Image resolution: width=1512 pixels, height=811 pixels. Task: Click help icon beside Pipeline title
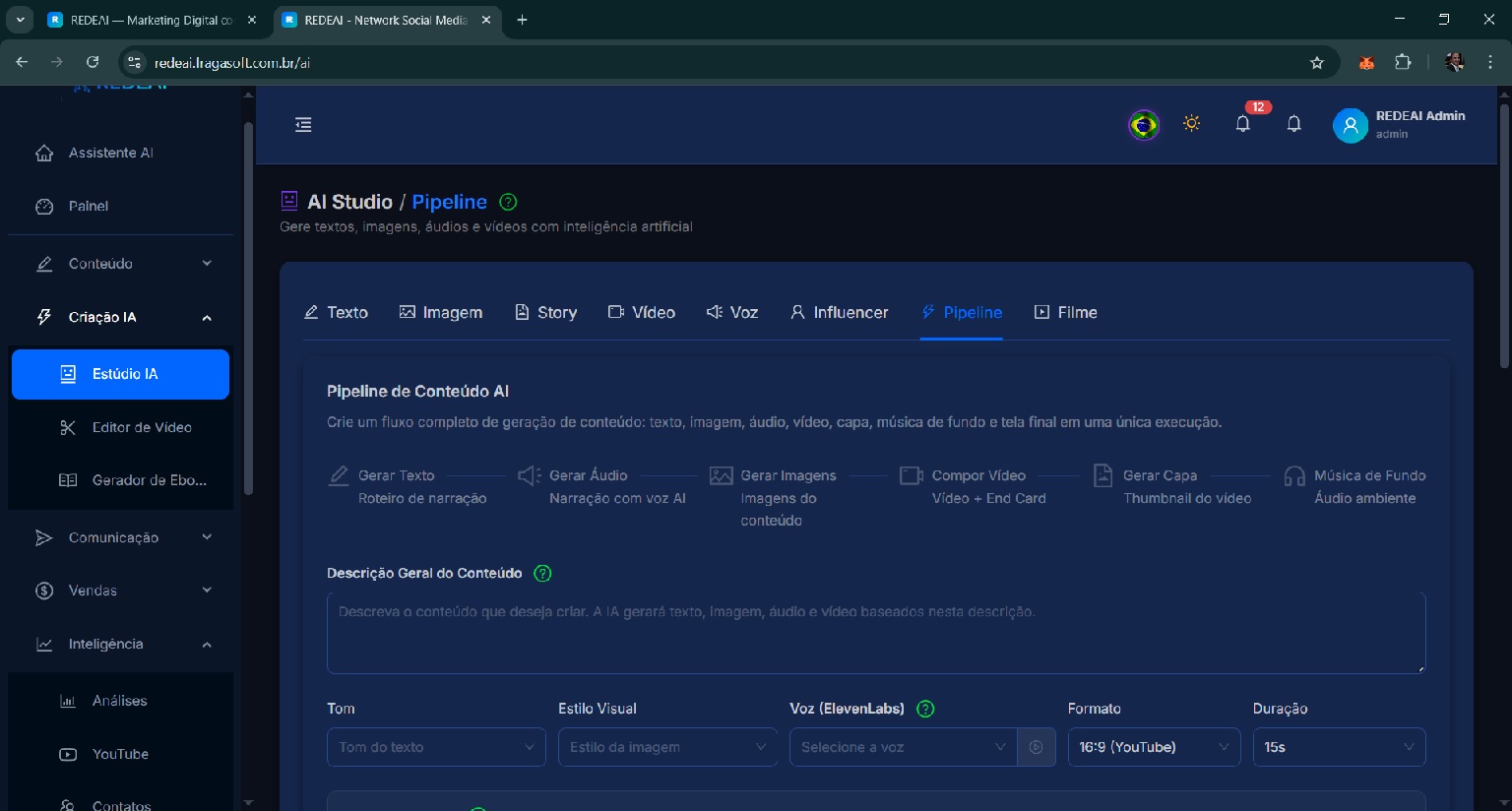(x=508, y=202)
